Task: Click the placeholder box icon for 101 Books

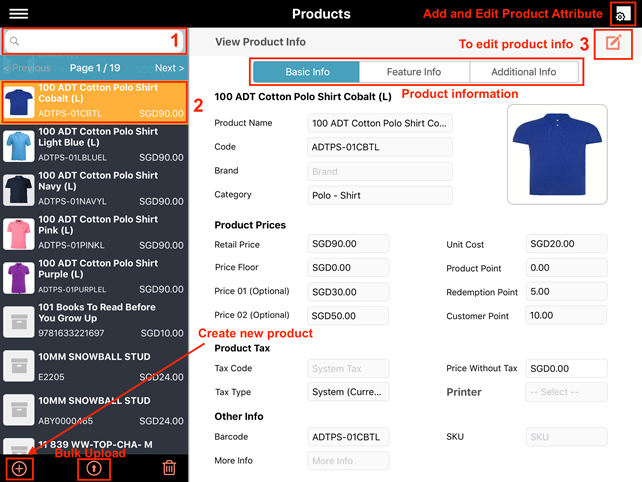Action: tap(19, 322)
